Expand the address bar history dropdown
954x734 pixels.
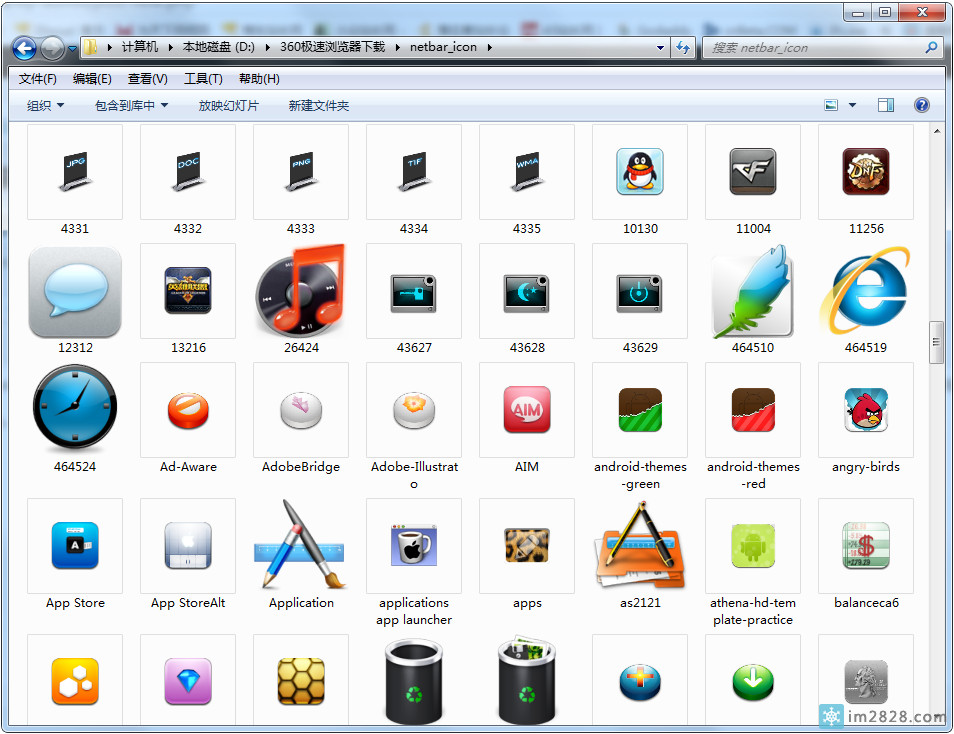coord(661,47)
